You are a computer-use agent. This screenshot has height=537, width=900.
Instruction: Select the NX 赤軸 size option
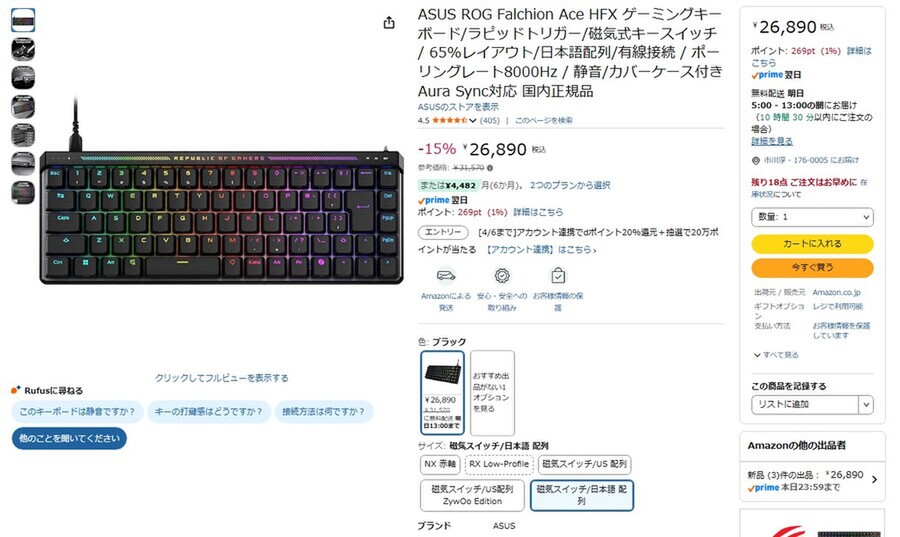point(440,464)
